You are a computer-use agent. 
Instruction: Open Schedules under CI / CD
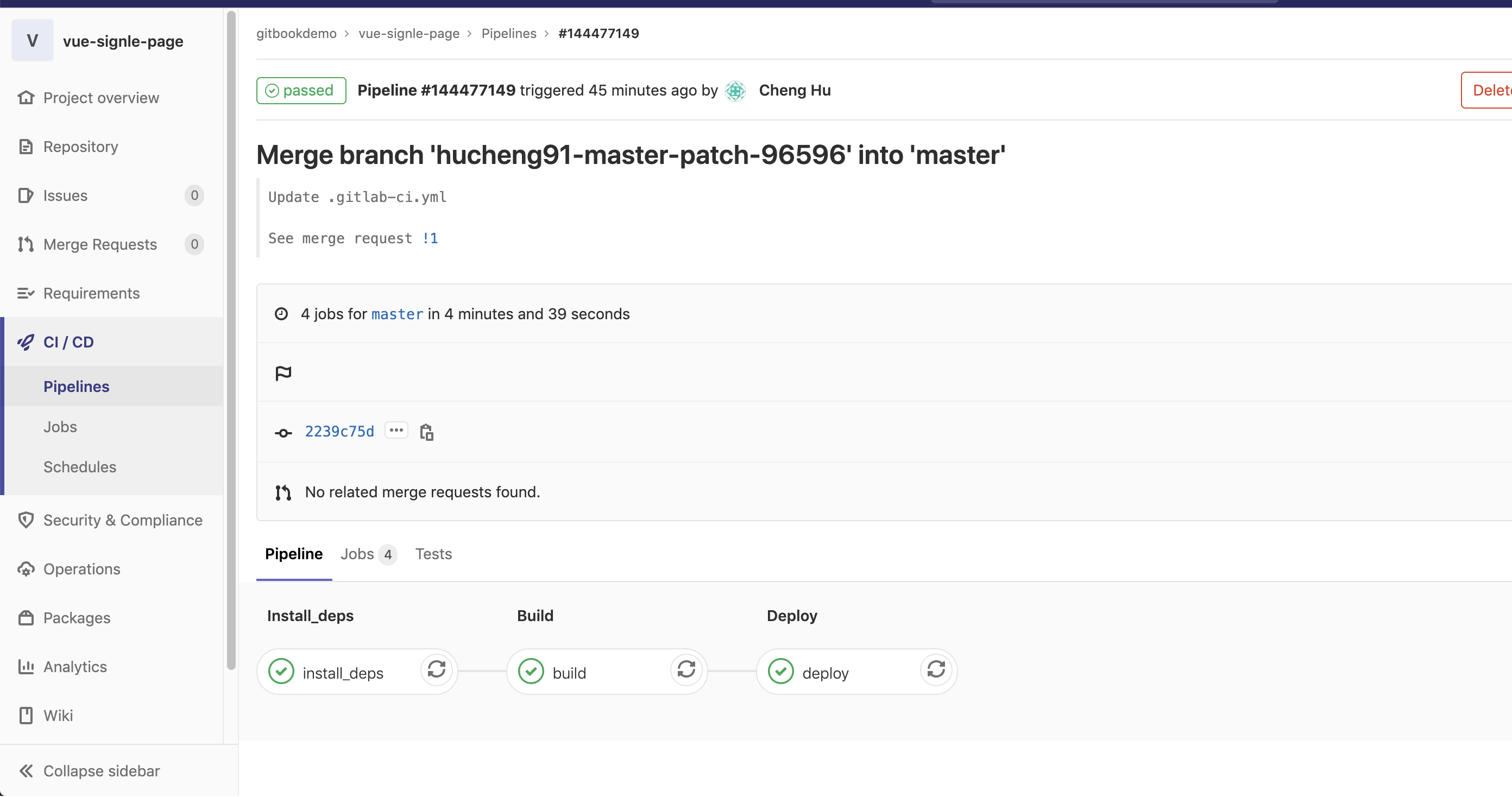[x=80, y=466]
